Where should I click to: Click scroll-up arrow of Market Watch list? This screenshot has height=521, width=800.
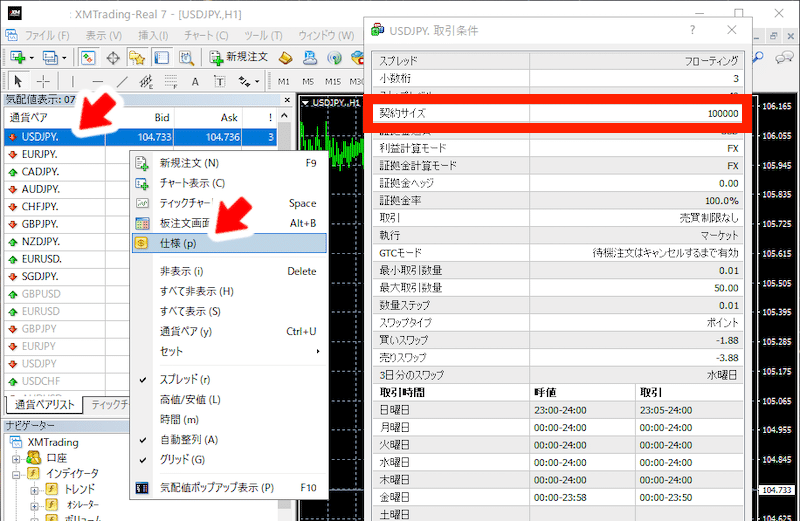point(284,116)
